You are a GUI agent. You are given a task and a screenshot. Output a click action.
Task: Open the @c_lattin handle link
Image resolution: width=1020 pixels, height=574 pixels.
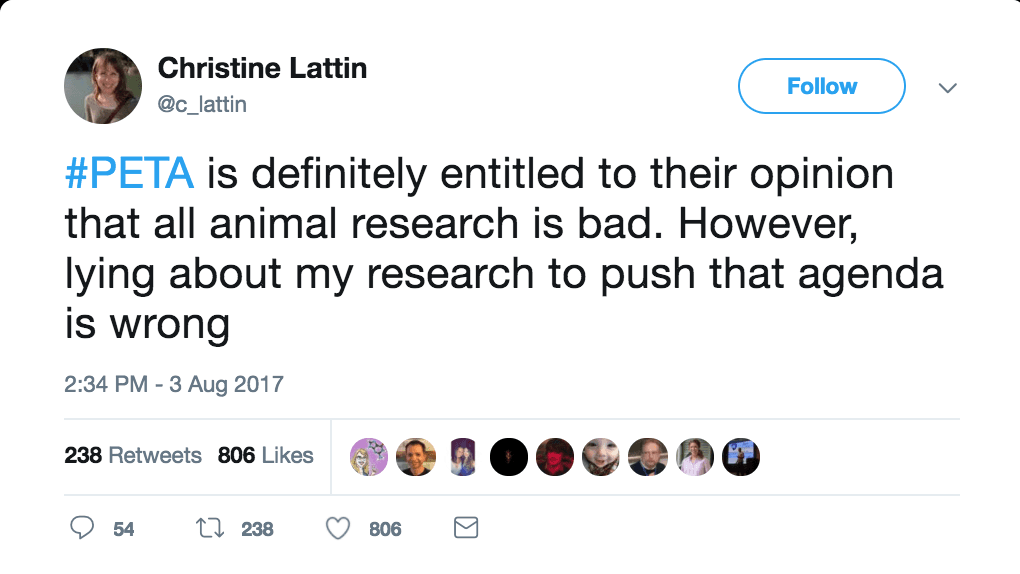[202, 104]
